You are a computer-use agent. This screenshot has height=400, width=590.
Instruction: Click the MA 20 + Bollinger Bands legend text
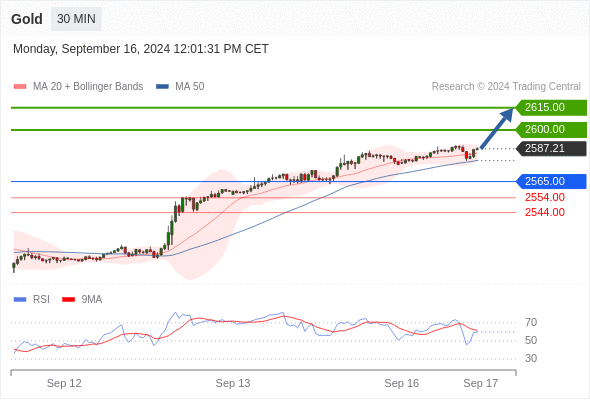[88, 87]
